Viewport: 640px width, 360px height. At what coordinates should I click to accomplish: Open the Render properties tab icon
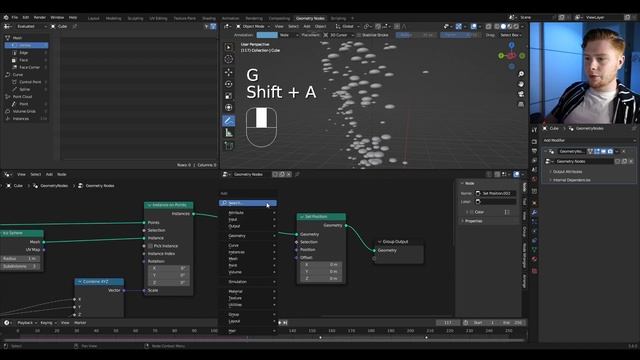[534, 142]
